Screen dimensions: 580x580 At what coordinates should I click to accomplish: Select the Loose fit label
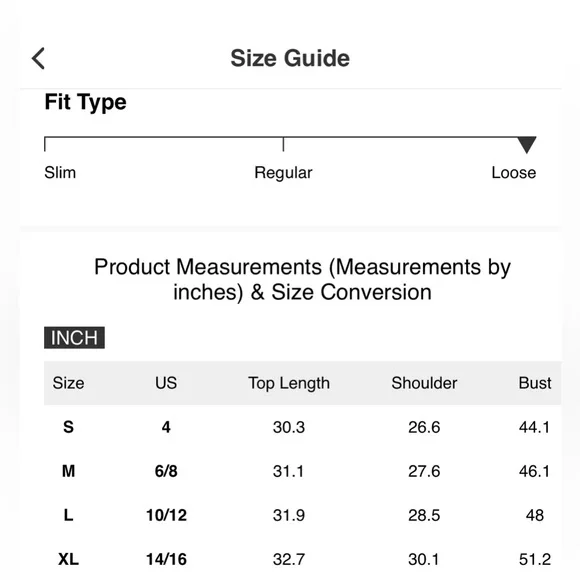514,173
